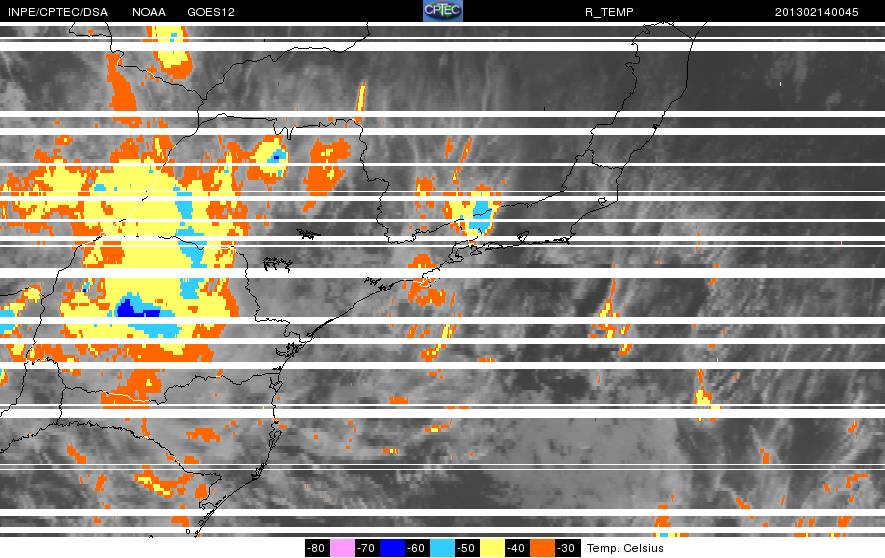
Task: Click the -80 legend value
Action: click(317, 548)
